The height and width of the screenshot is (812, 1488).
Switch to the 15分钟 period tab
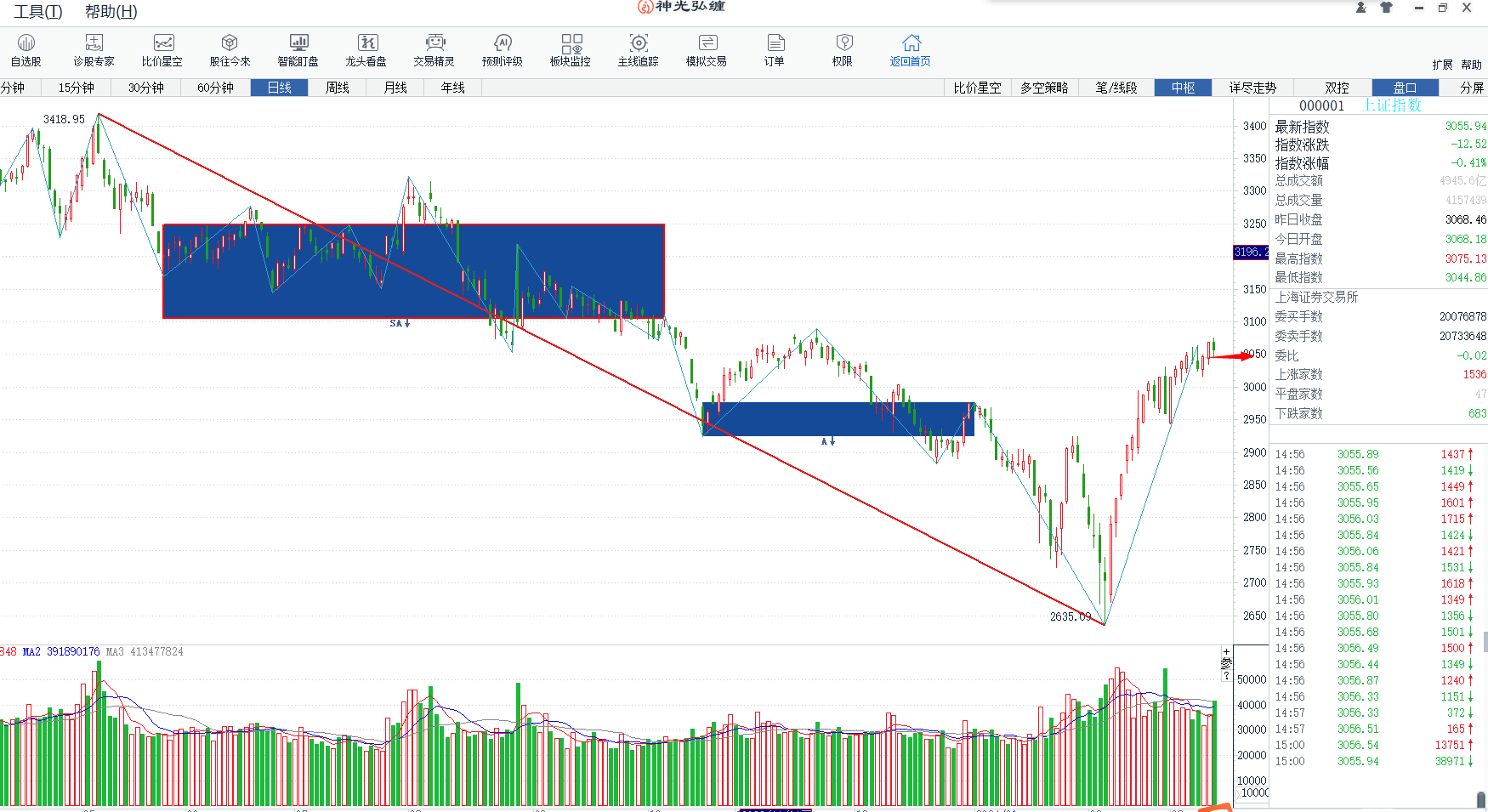(77, 88)
